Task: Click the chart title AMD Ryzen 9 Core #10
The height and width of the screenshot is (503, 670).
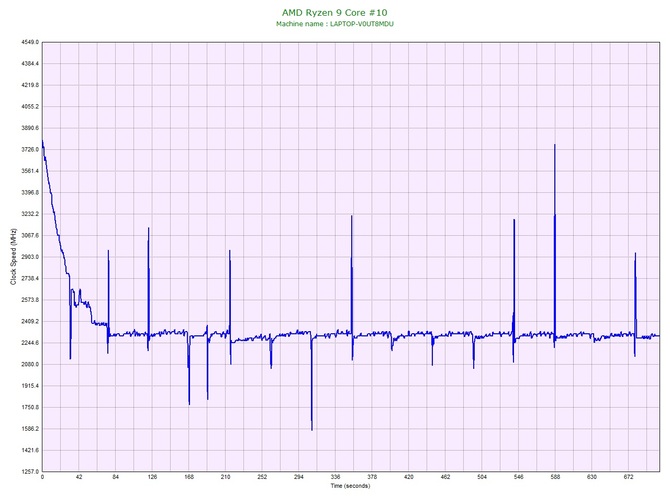Action: point(335,12)
